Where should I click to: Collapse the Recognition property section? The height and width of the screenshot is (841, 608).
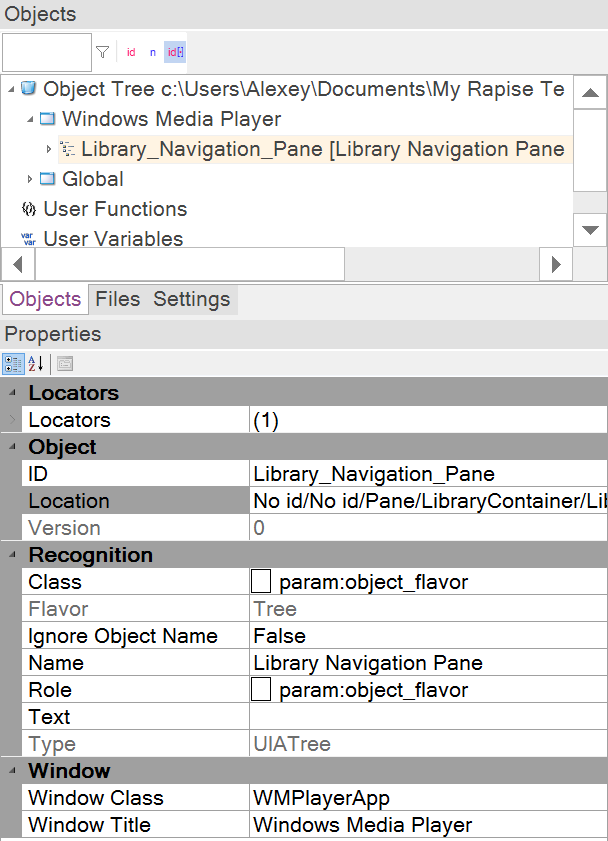tap(13, 555)
